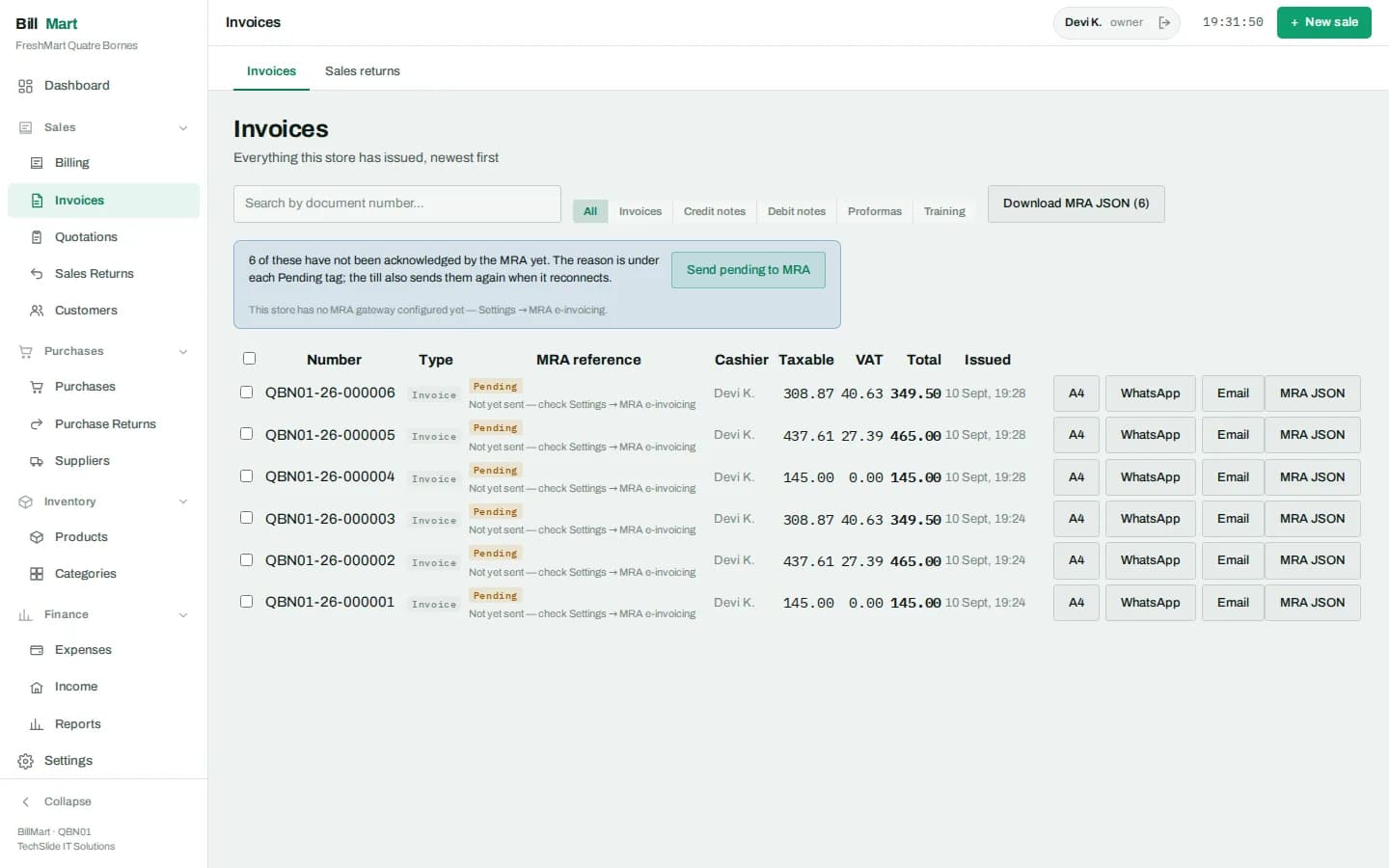1389x868 pixels.
Task: Click the Inventory section cube icon
Action: click(x=26, y=502)
